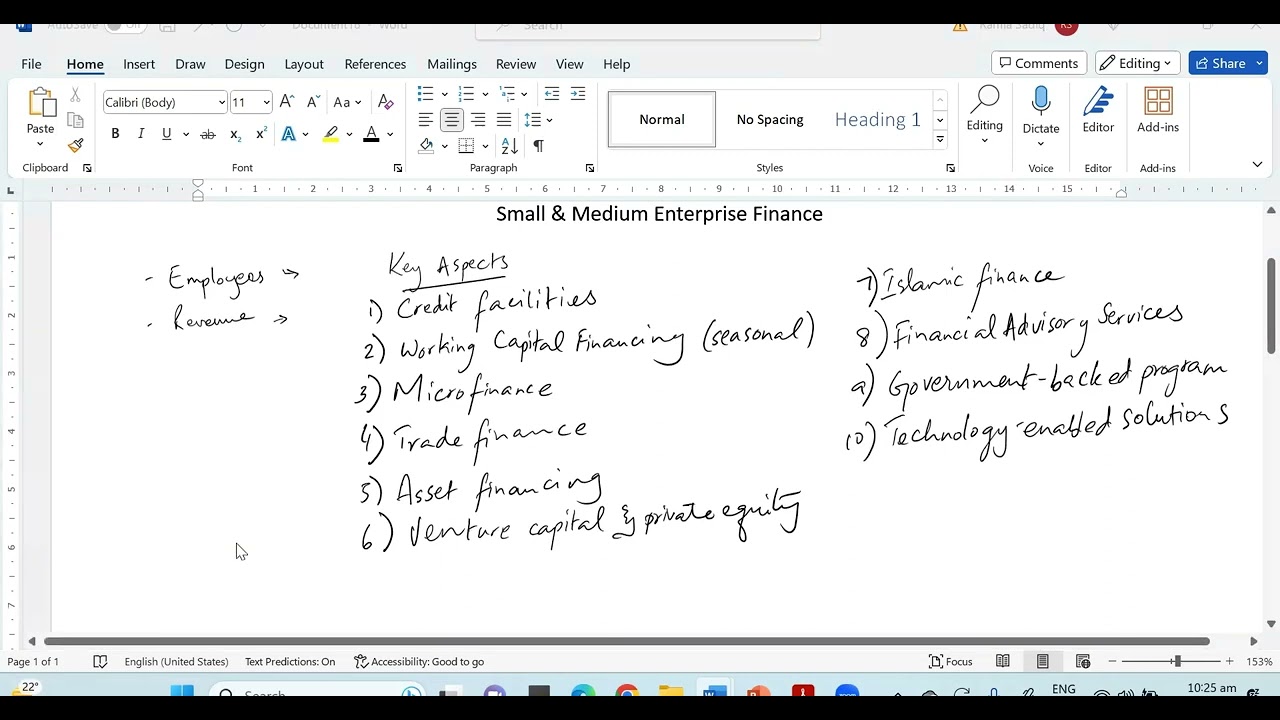Apply superscript formatting

tap(261, 134)
